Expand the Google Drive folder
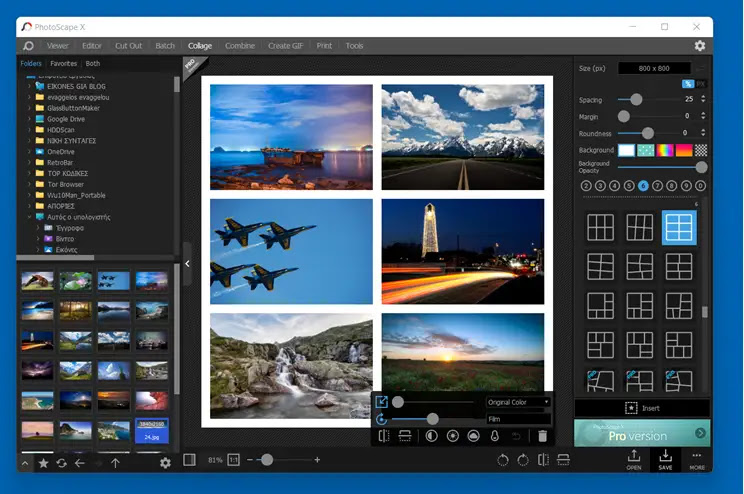 tap(30, 119)
